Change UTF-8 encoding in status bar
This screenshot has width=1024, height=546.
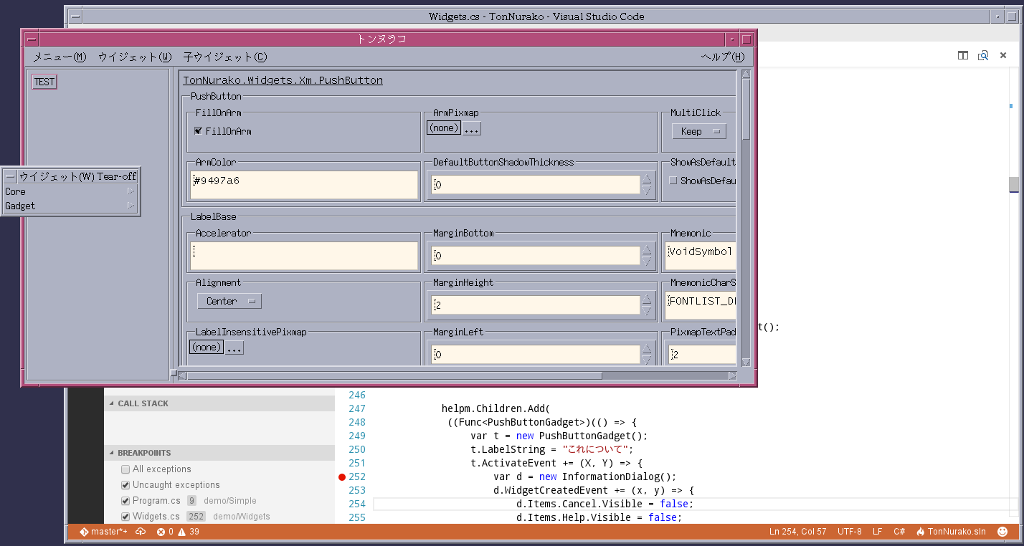point(849,532)
